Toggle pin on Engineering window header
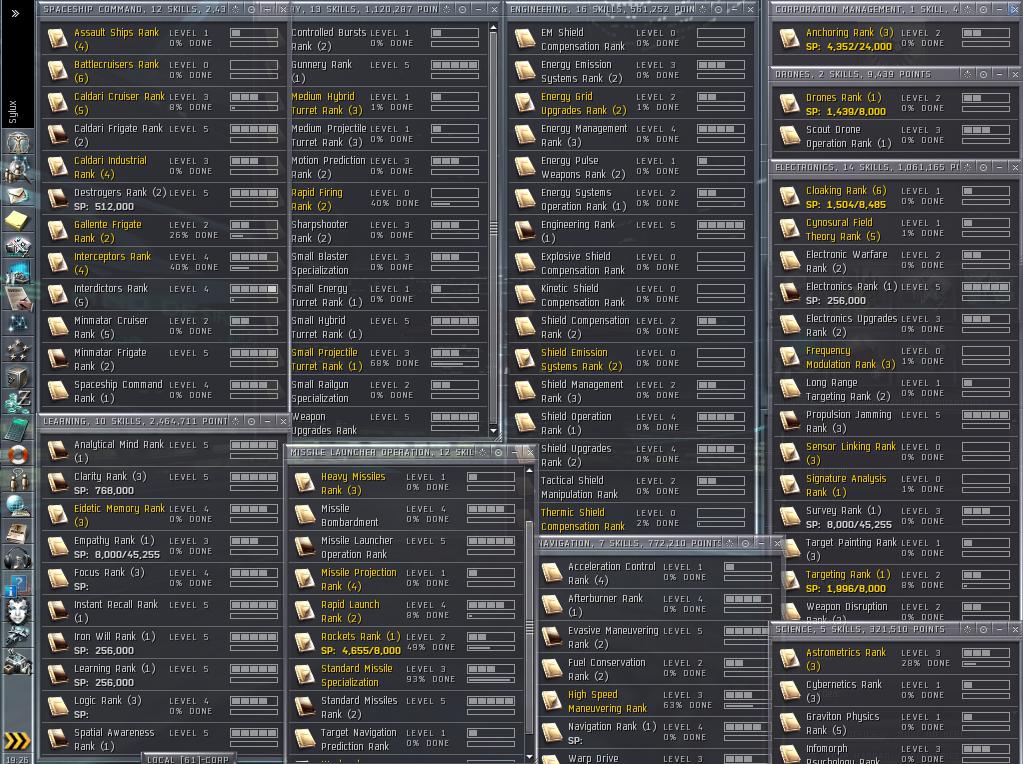Viewport: 1023px width, 764px height. [x=718, y=9]
